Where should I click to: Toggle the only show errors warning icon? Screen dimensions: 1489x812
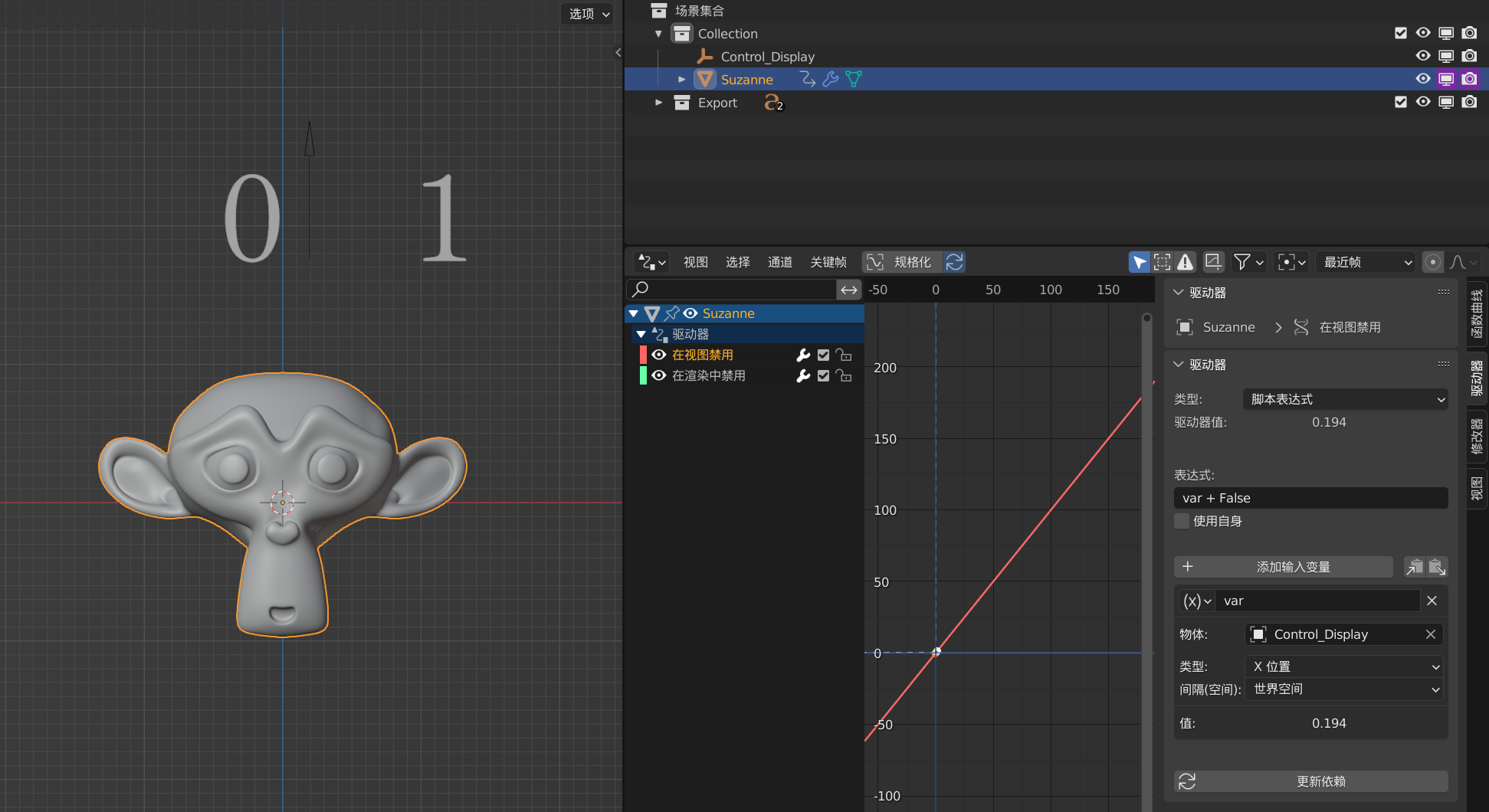tap(1186, 262)
